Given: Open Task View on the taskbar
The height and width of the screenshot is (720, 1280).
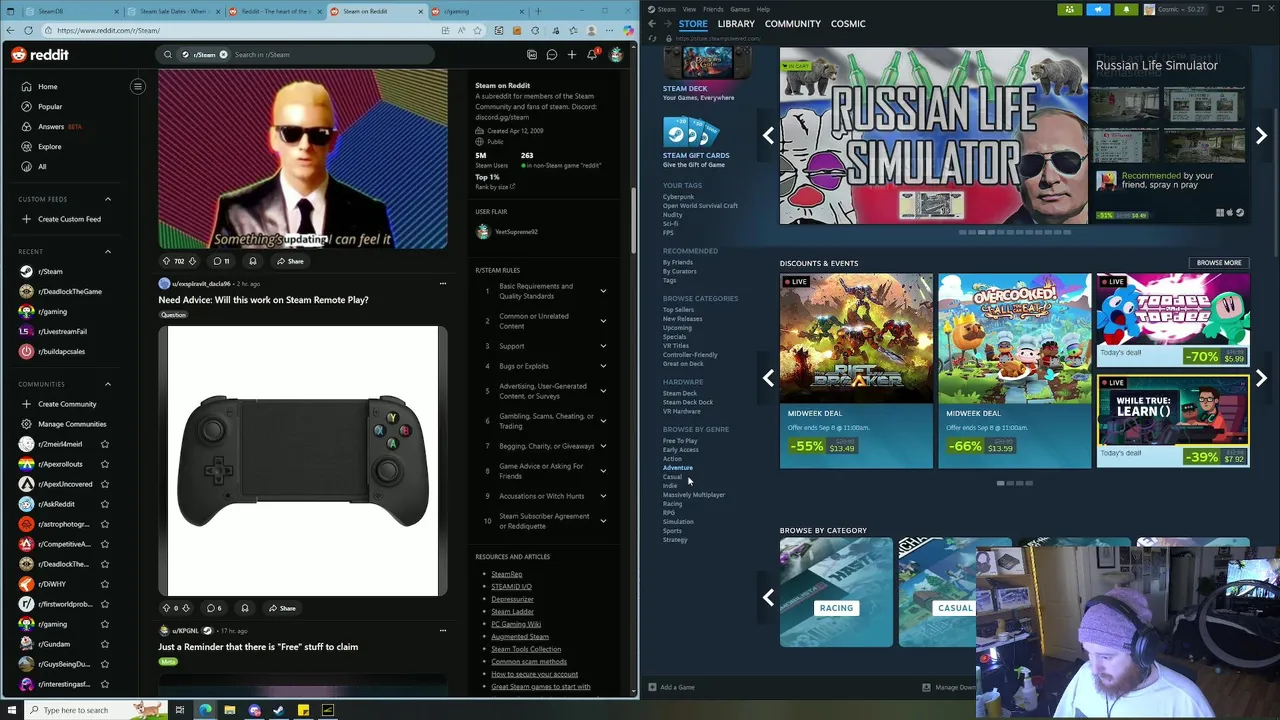Looking at the screenshot, I should 180,710.
